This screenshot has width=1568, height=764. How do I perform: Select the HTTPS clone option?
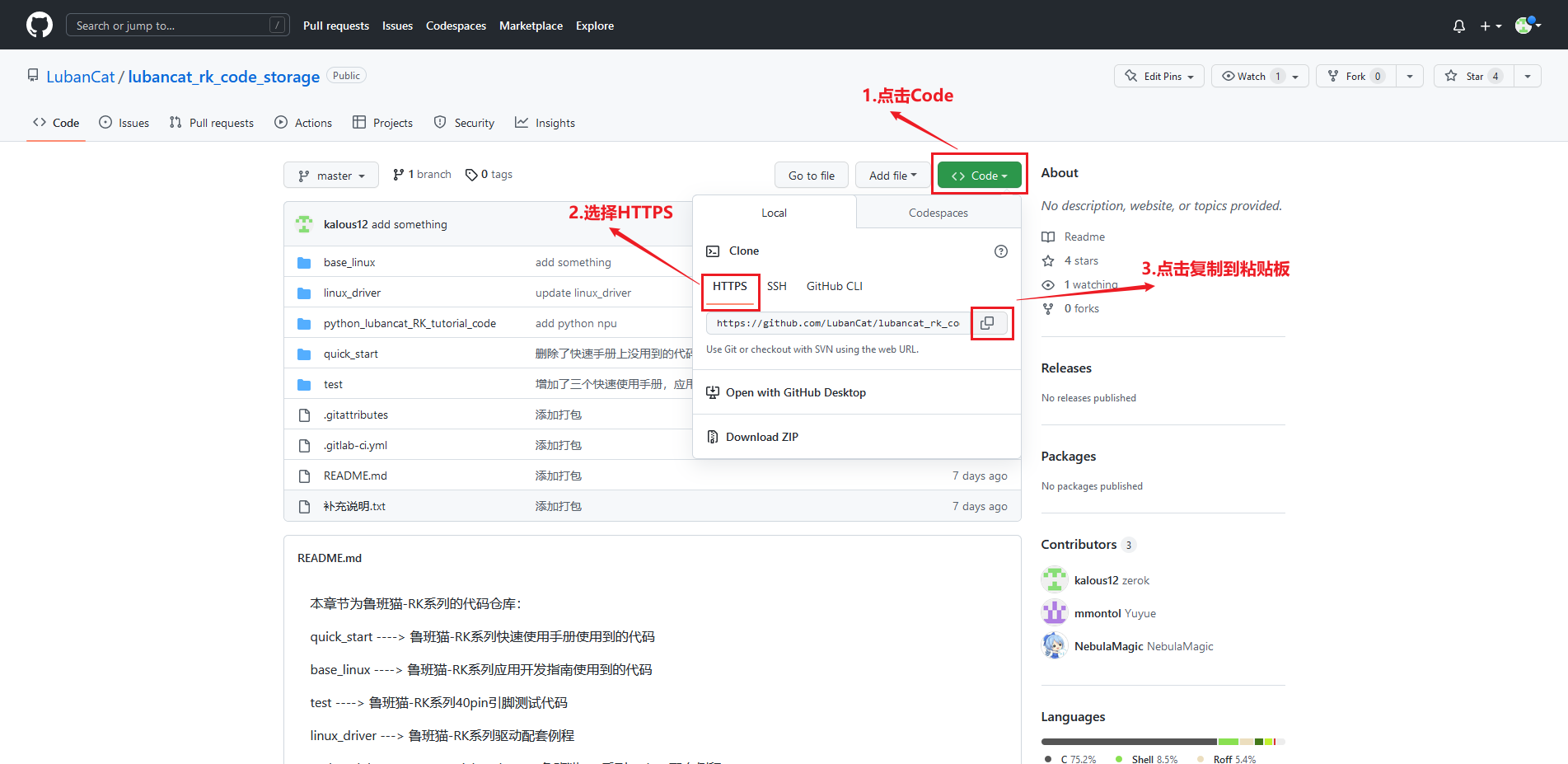(730, 286)
